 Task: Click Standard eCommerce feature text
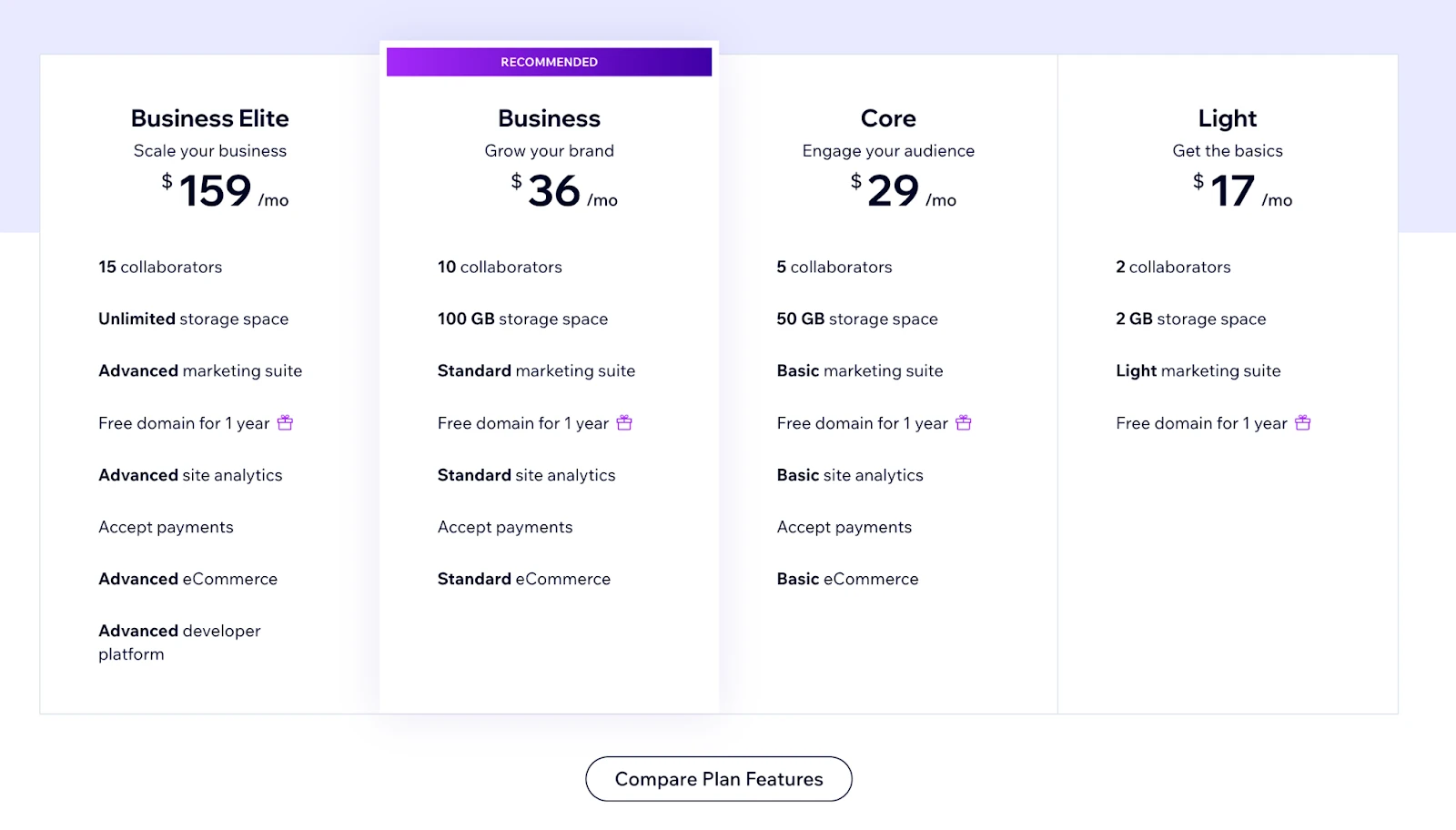523,580
